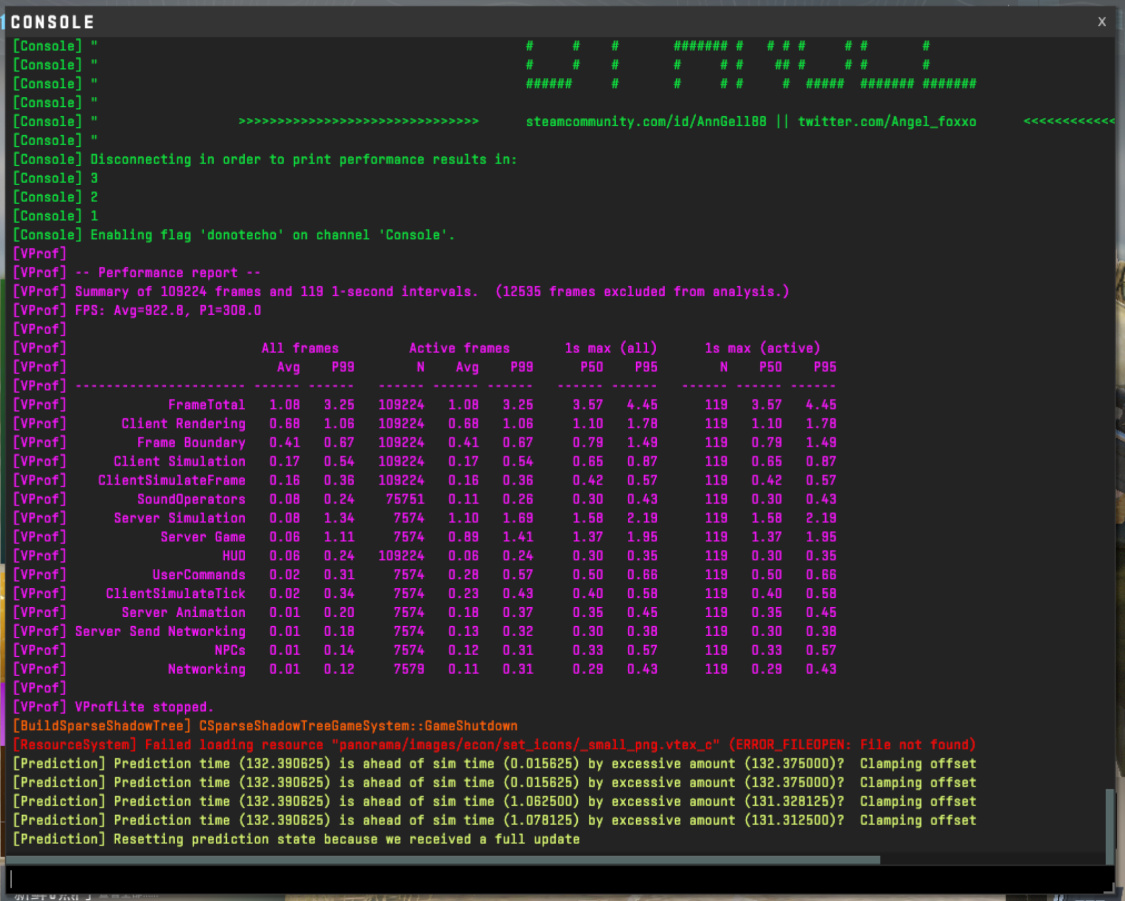Close the console with the X icon

[x=1101, y=22]
